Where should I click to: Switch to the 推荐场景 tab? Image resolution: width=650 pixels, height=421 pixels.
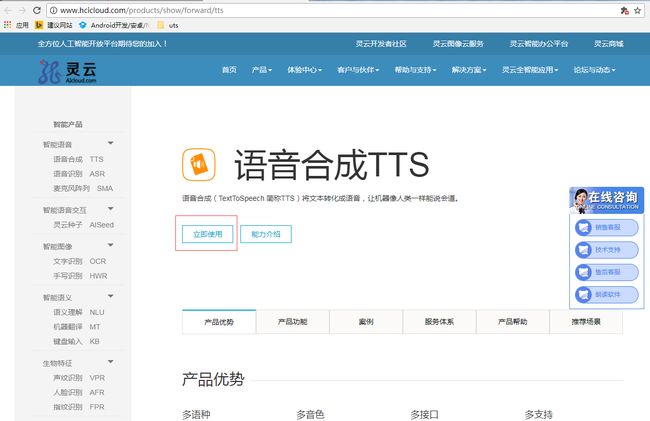586,322
